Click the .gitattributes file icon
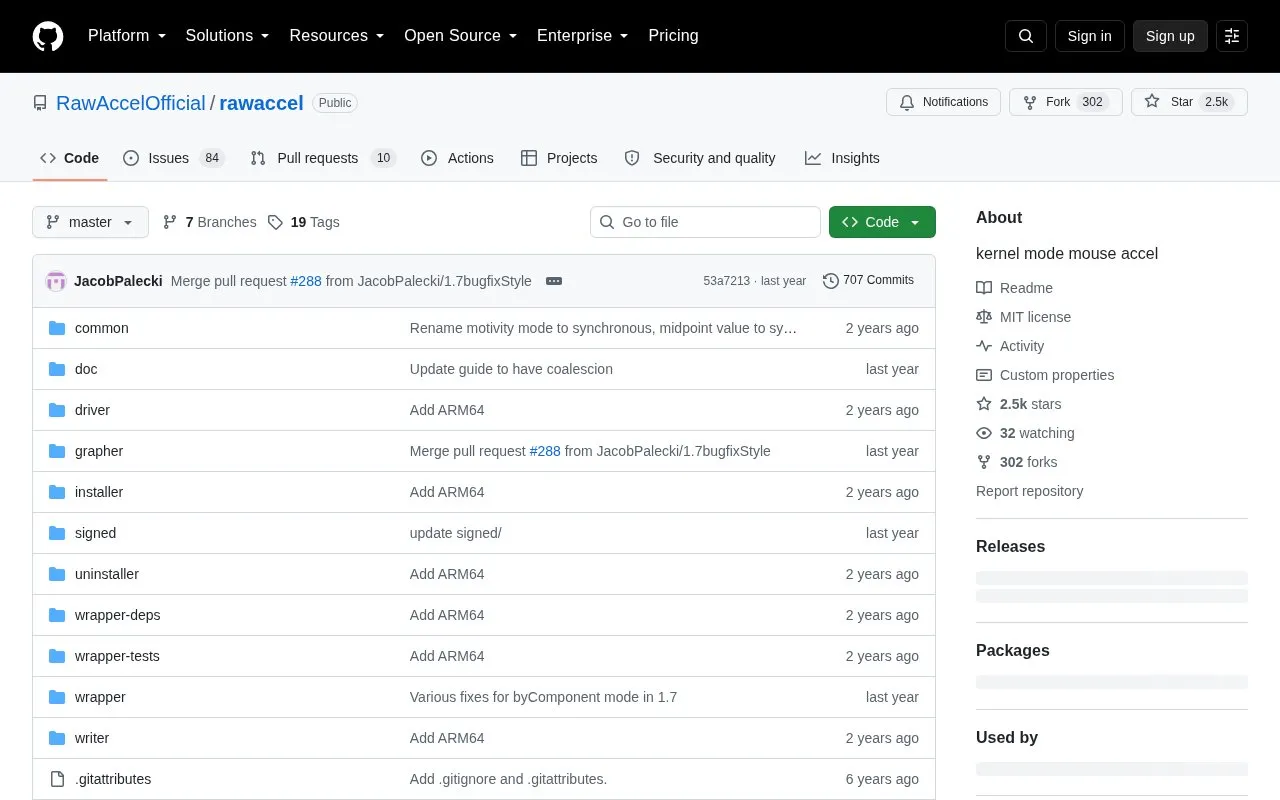 (57, 779)
